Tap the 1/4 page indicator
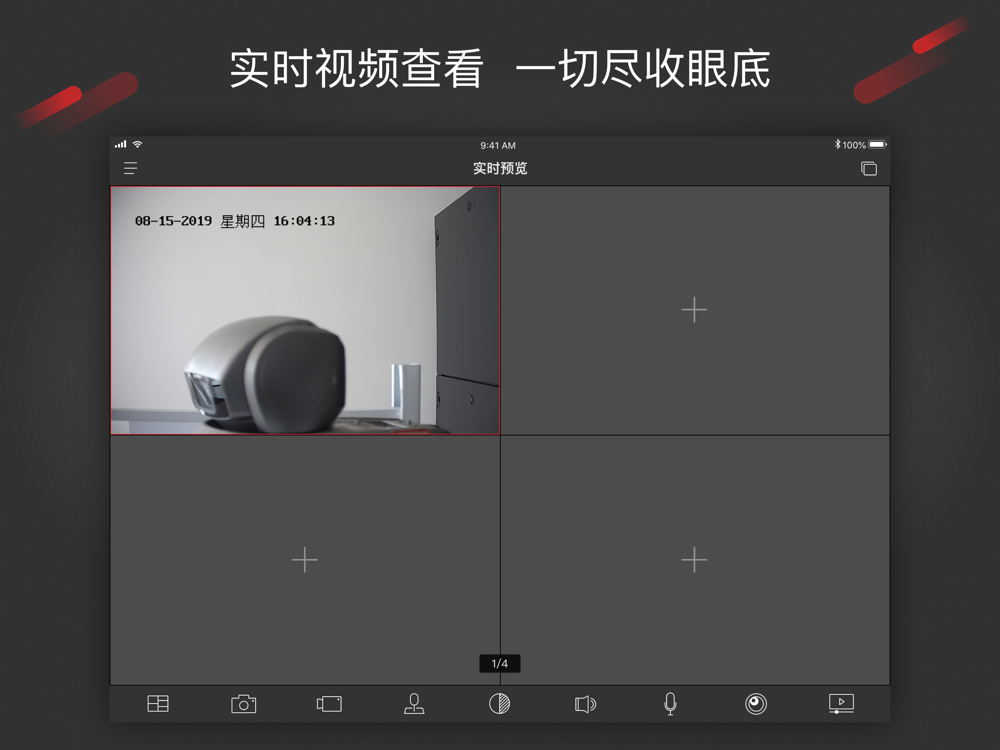Image resolution: width=1000 pixels, height=750 pixels. click(500, 663)
